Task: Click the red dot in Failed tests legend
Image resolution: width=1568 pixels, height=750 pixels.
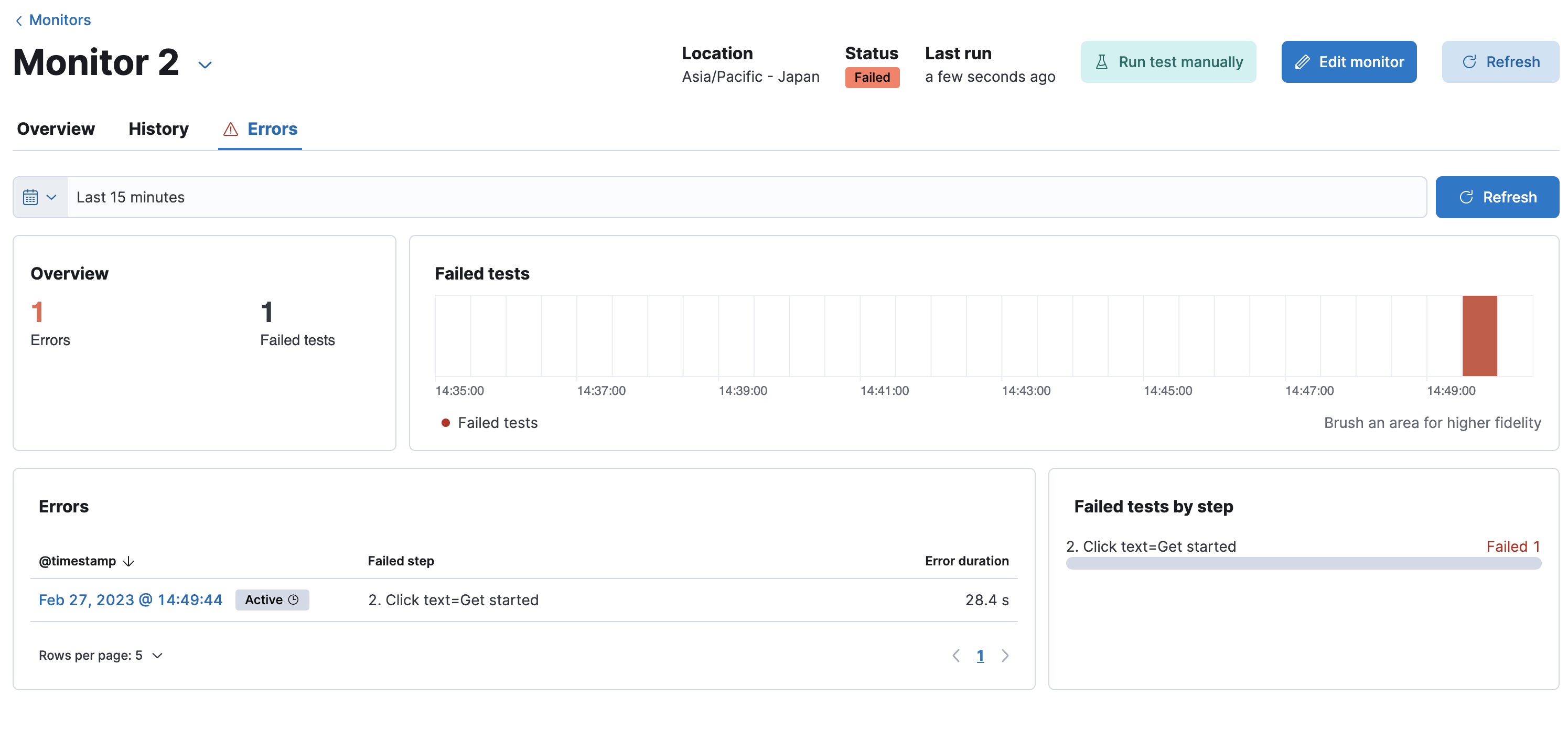Action: [x=446, y=423]
